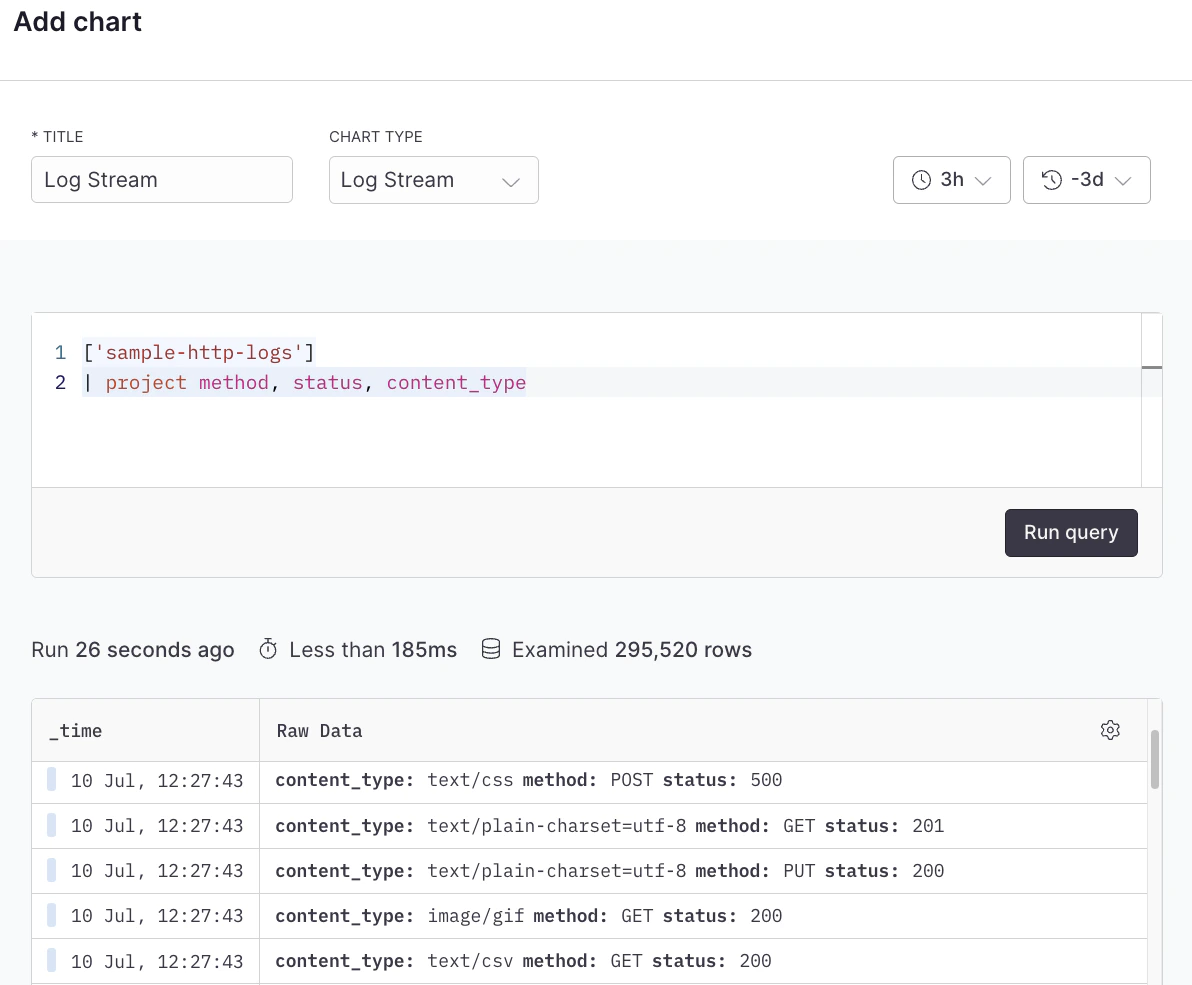Click the Title field containing "Log Stream"
Image resolution: width=1192 pixels, height=985 pixels.
(161, 179)
